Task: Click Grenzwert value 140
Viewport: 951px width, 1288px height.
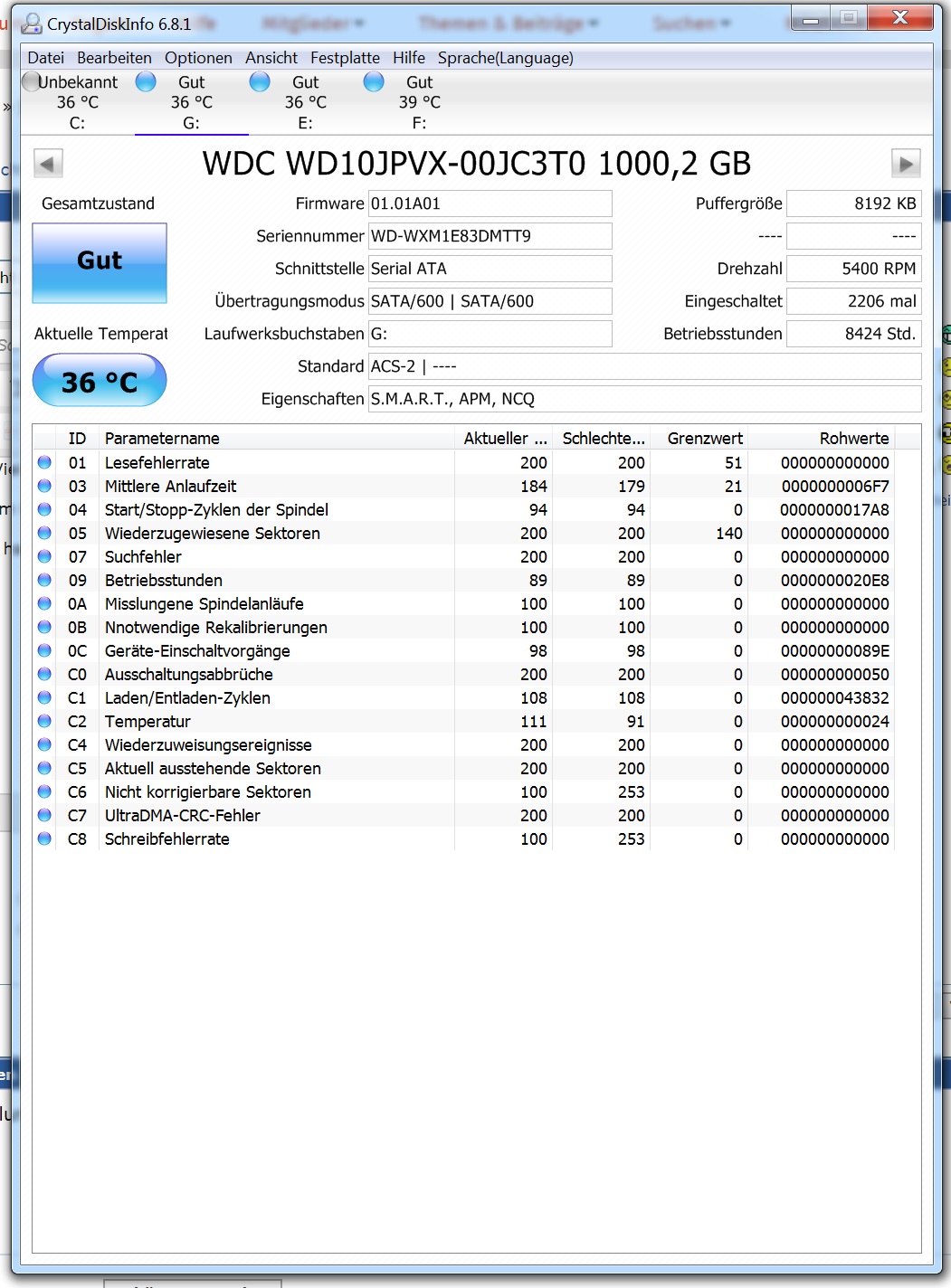Action: (x=729, y=533)
